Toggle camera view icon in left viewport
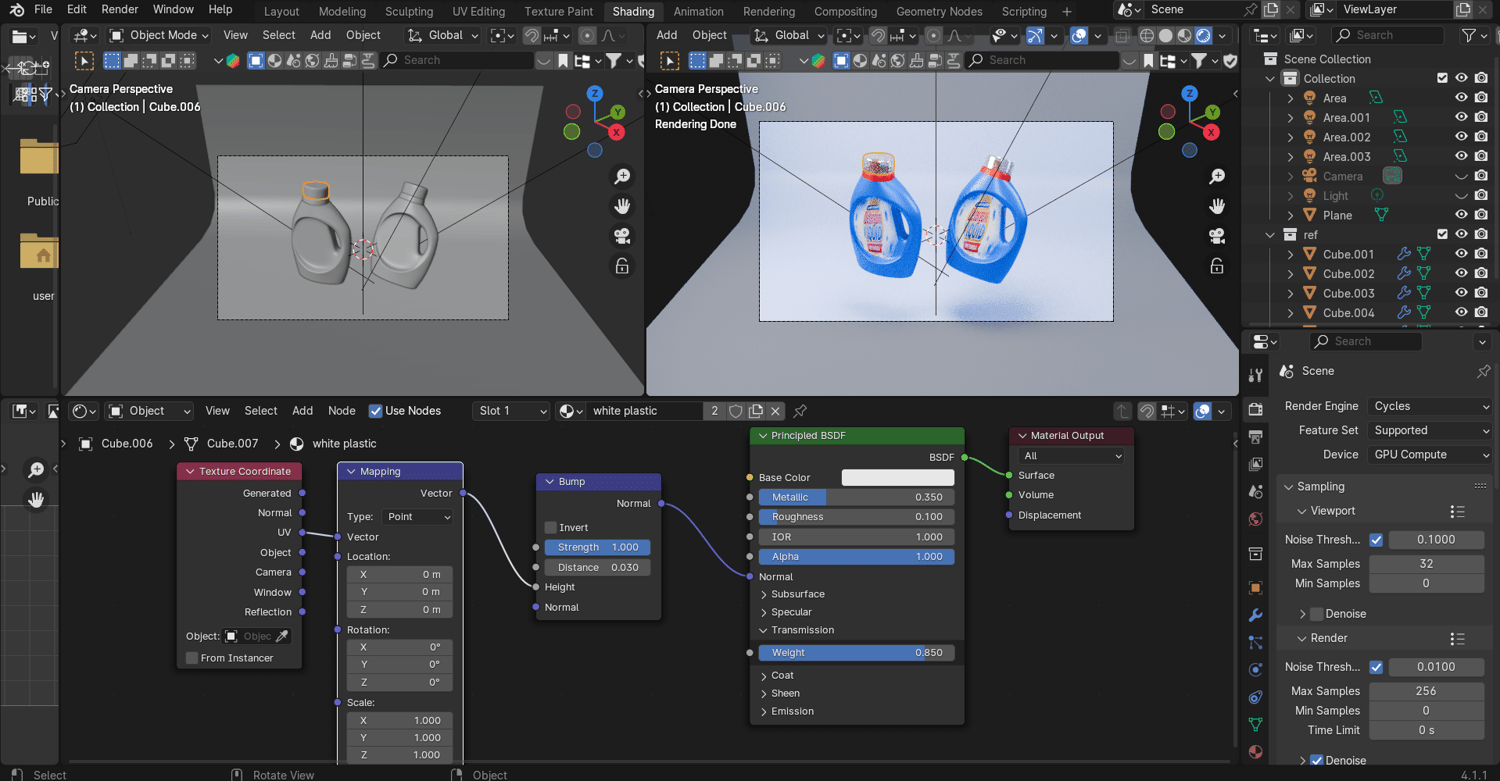 622,236
